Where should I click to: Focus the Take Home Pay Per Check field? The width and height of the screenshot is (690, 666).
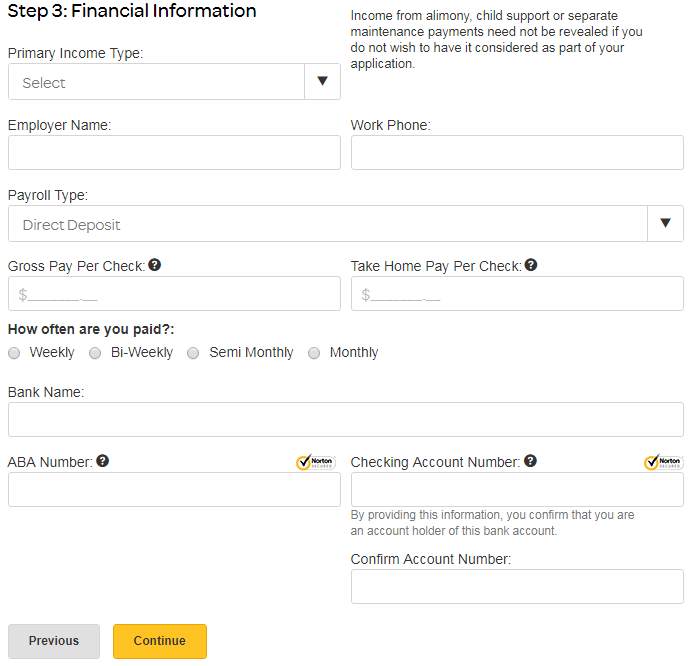pos(517,294)
